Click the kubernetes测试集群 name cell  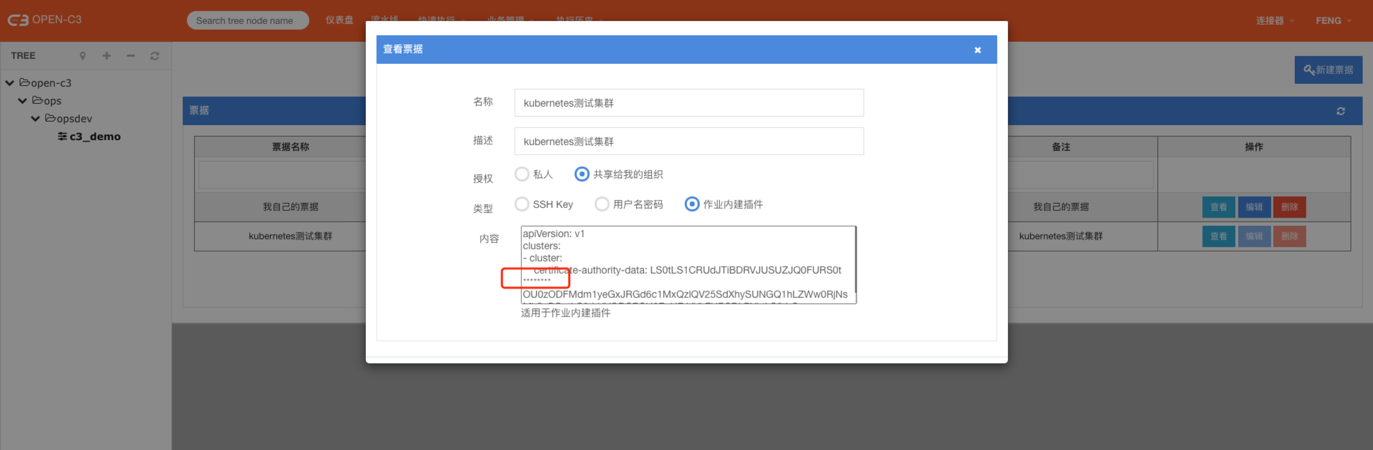pyautogui.click(x=291, y=236)
